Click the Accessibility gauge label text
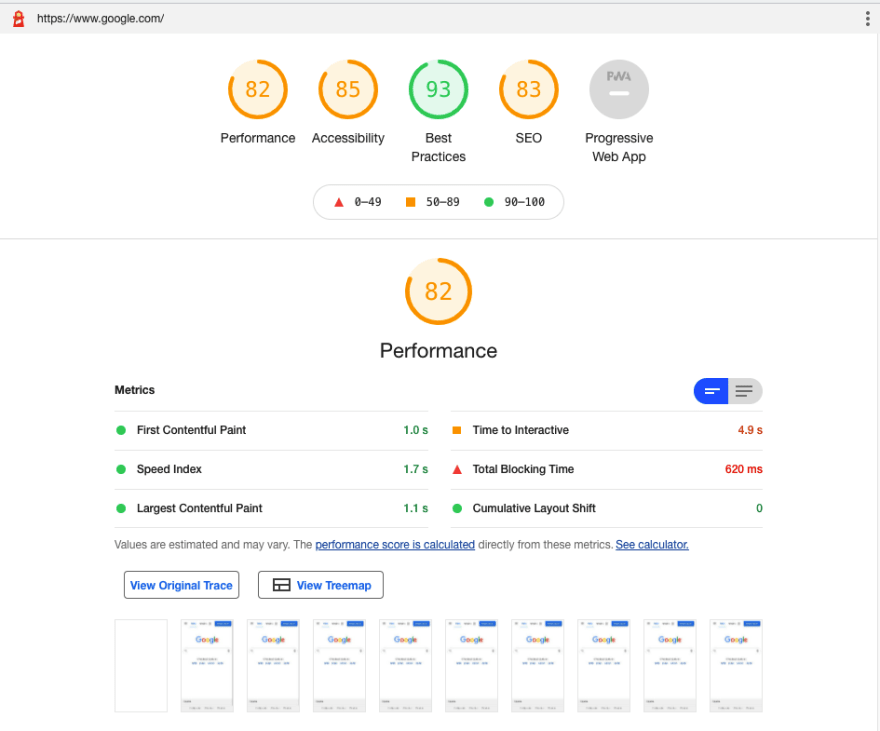 [348, 138]
